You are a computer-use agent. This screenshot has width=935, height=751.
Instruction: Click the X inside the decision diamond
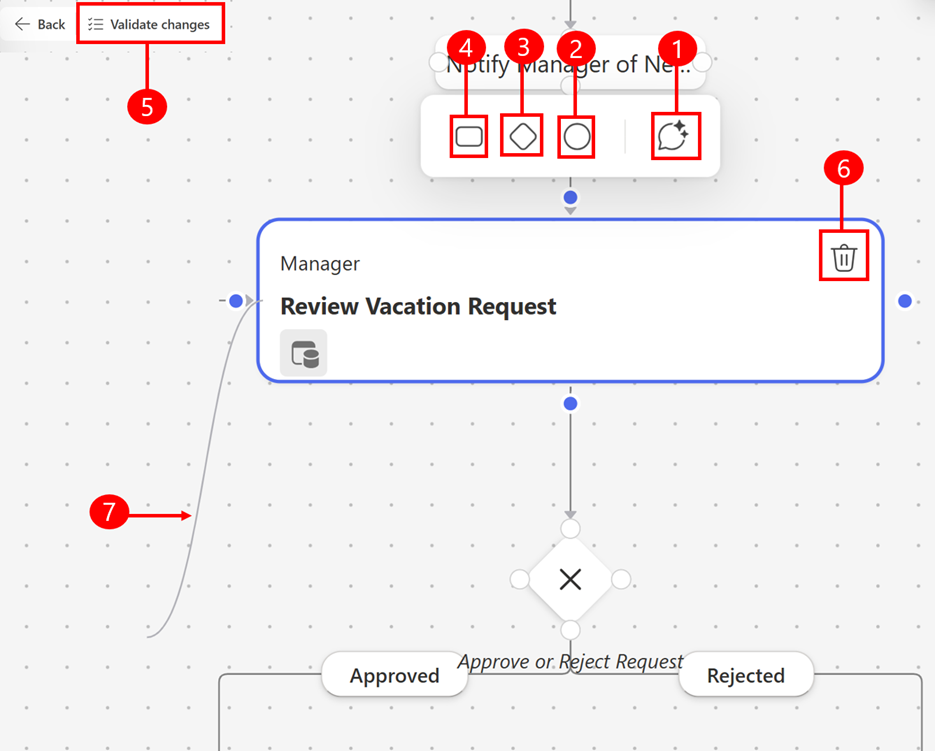coord(569,579)
